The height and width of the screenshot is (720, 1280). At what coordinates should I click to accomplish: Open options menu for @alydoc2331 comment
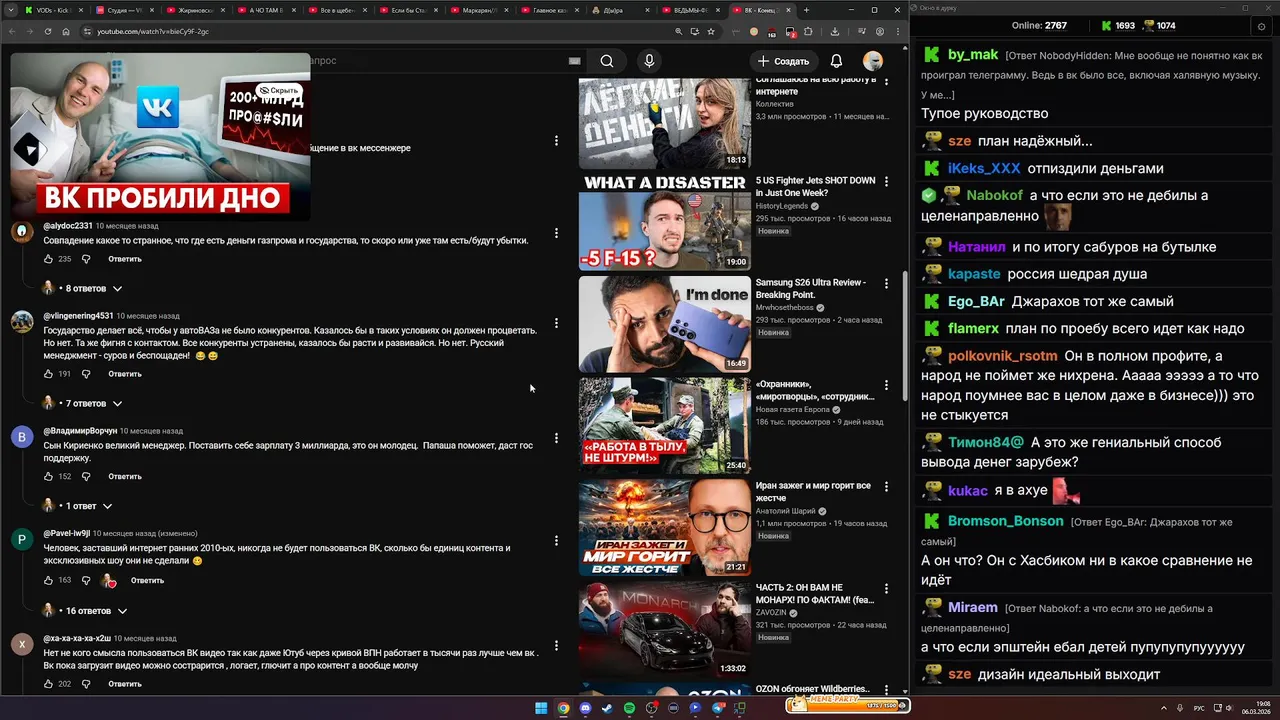(x=556, y=232)
